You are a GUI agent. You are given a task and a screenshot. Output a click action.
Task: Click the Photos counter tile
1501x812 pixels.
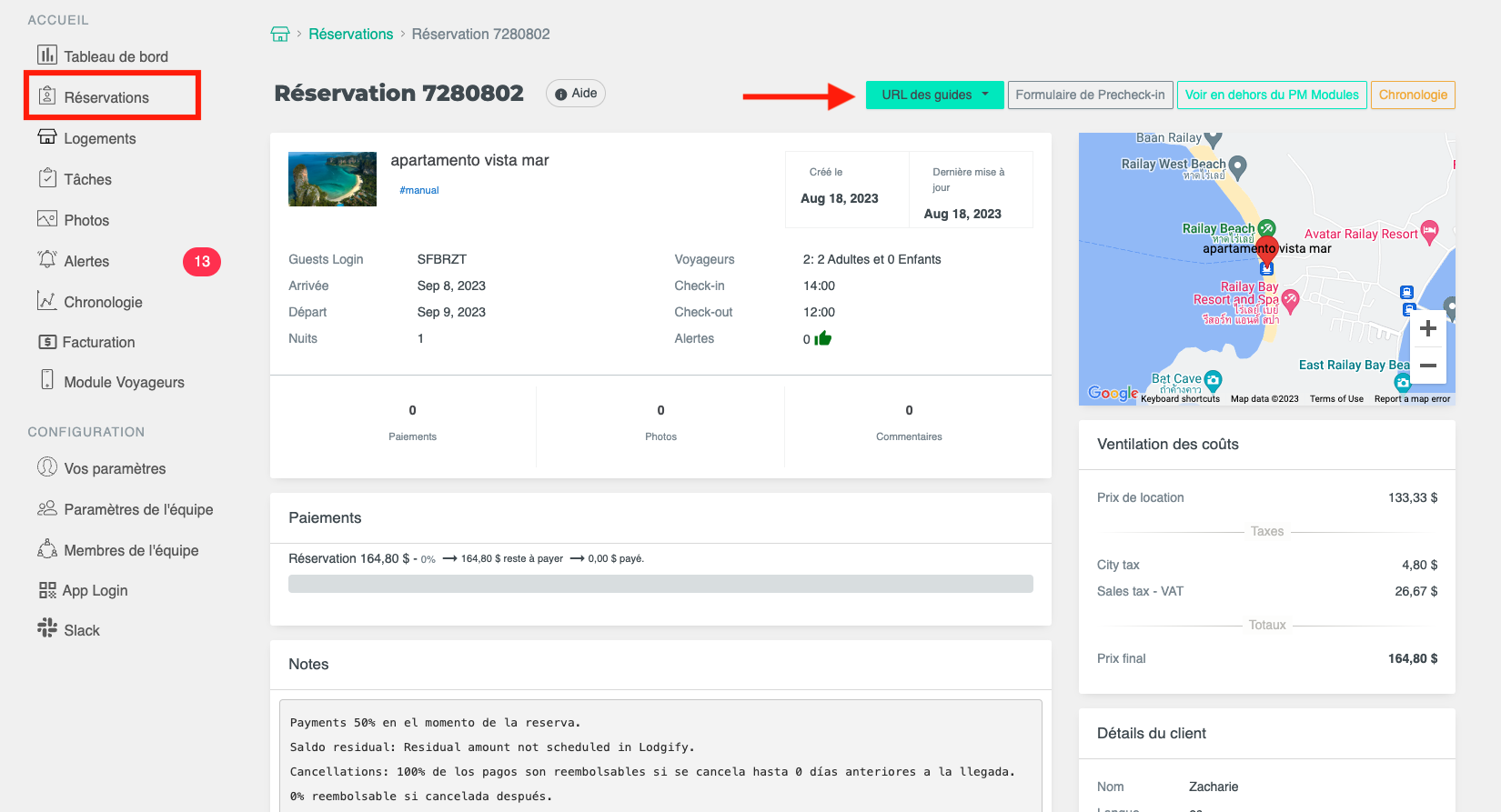point(660,423)
